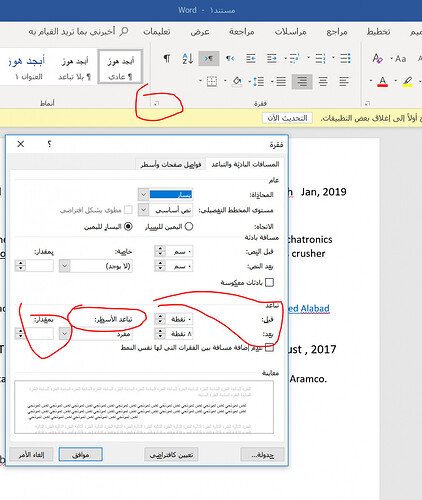Click Update Now (التحديث الآن) button
The height and width of the screenshot is (500, 422).
[x=287, y=118]
